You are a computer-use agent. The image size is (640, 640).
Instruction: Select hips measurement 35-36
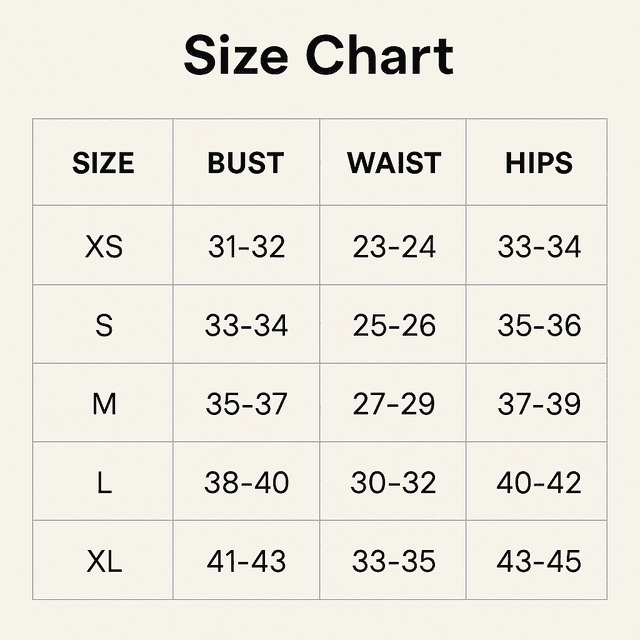pos(539,326)
